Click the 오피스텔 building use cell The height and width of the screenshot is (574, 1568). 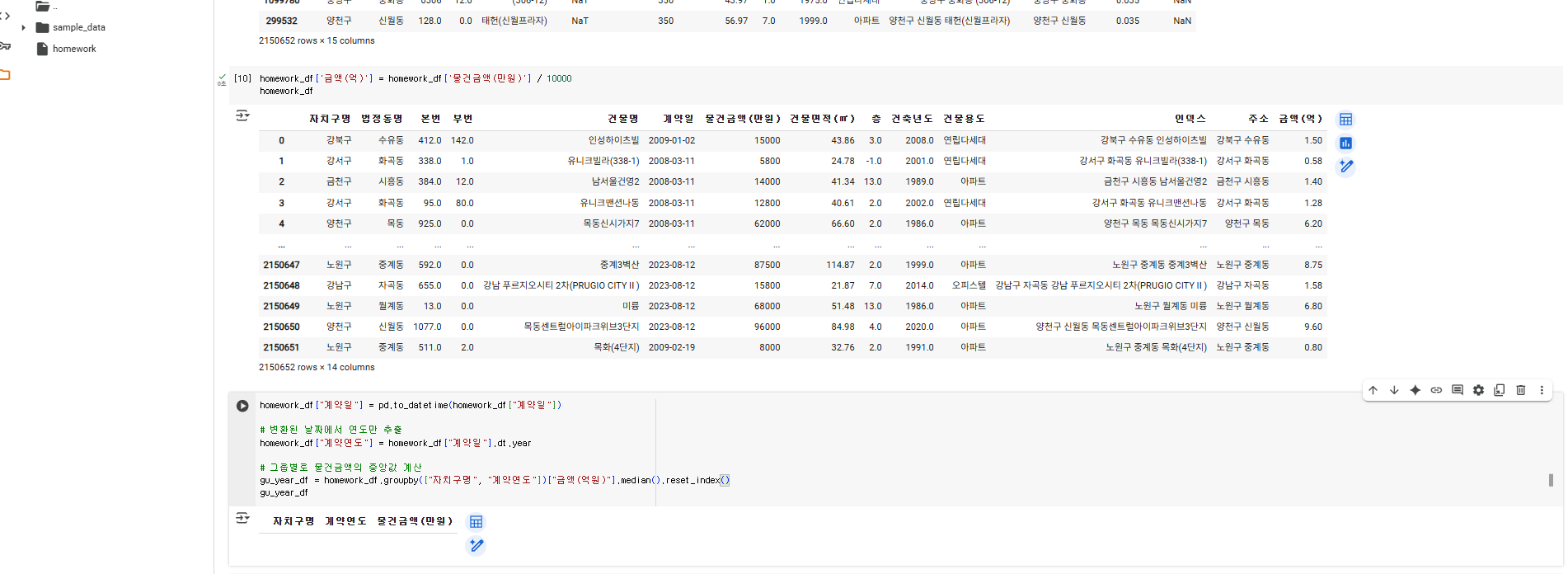[x=969, y=285]
